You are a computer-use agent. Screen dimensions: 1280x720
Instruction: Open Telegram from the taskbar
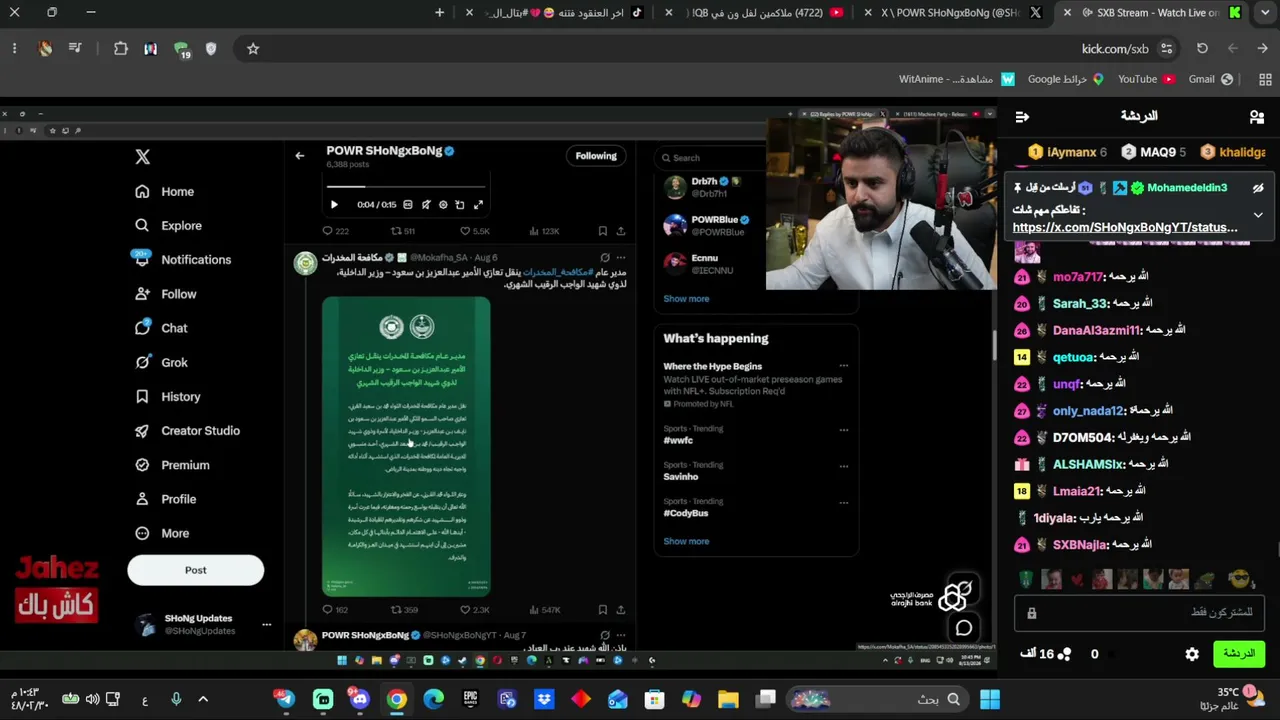[286, 699]
